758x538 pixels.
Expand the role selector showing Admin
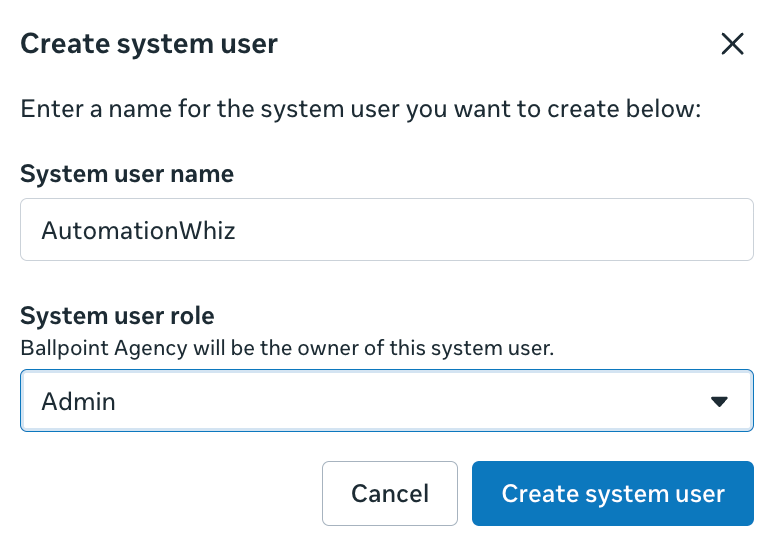[x=387, y=401]
